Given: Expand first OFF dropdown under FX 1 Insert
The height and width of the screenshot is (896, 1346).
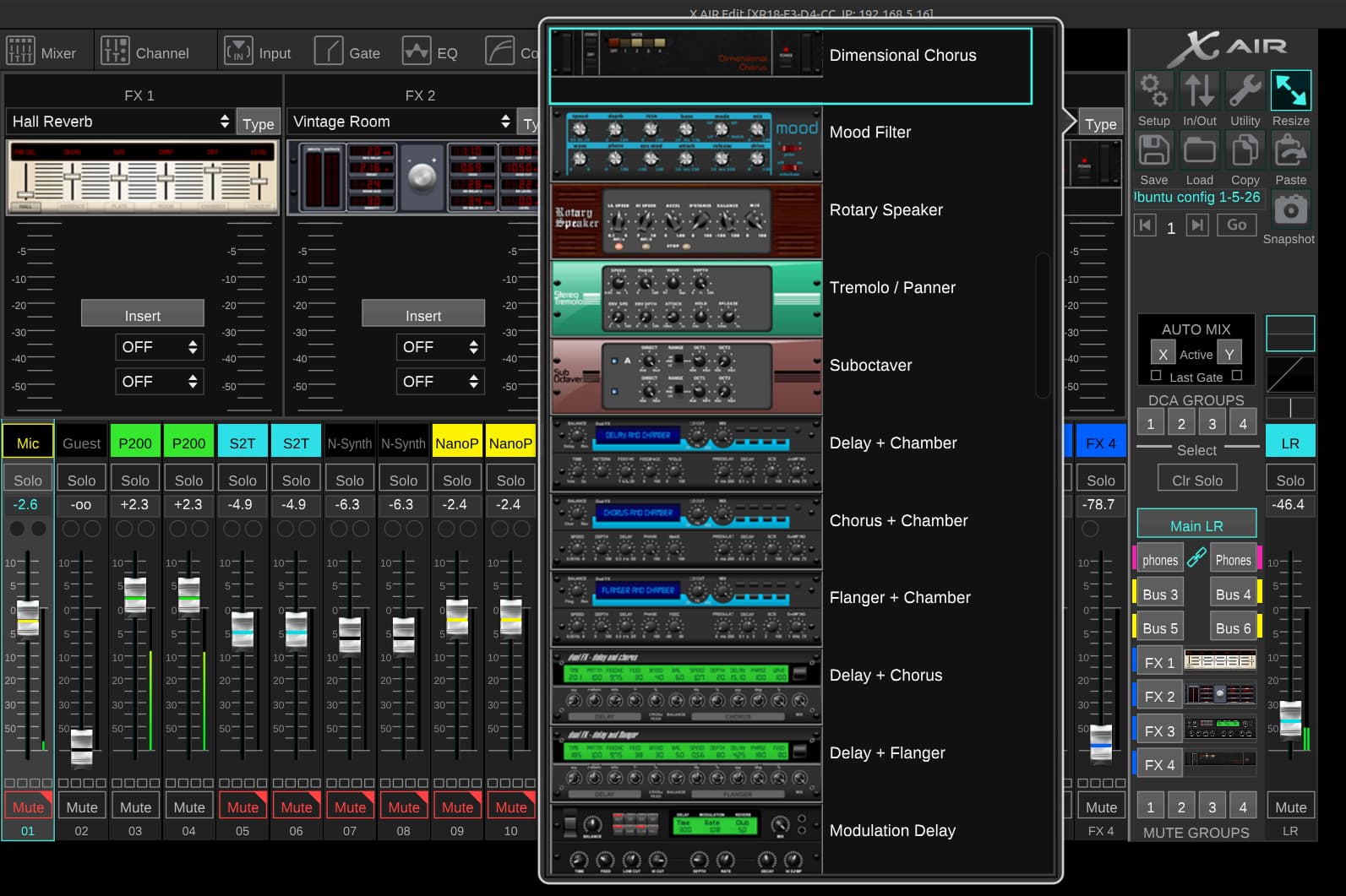Looking at the screenshot, I should pyautogui.click(x=159, y=347).
